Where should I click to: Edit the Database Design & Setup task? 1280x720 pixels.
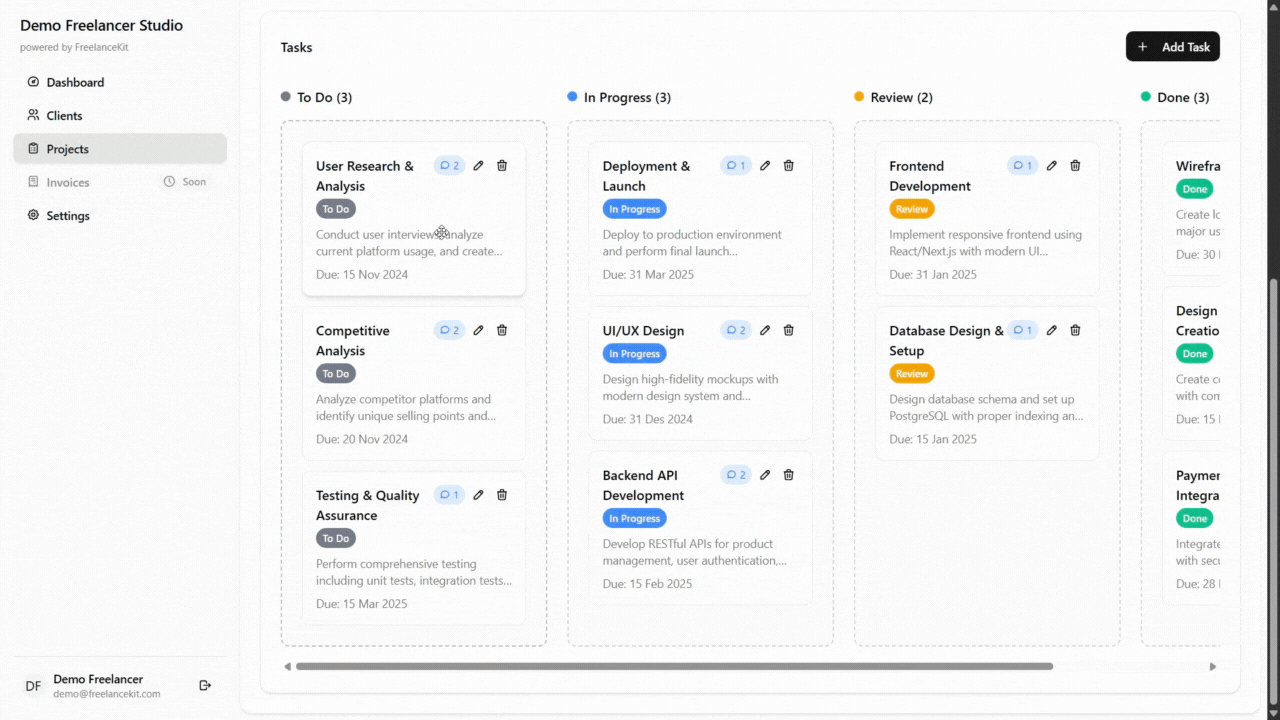(x=1051, y=330)
